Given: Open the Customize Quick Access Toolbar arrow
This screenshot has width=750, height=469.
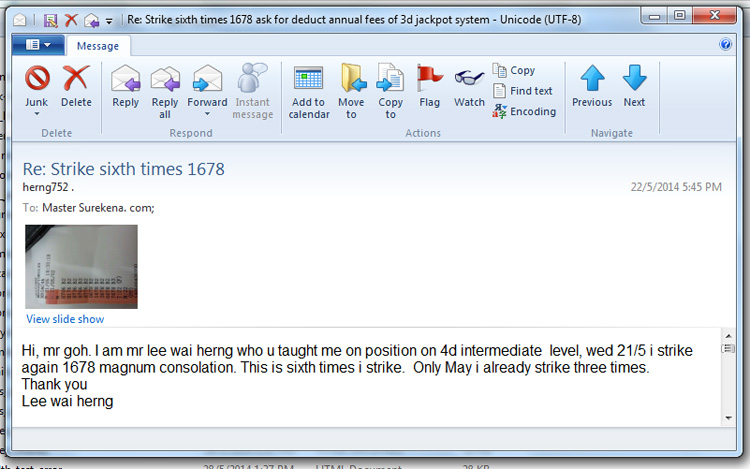Looking at the screenshot, I should (109, 21).
